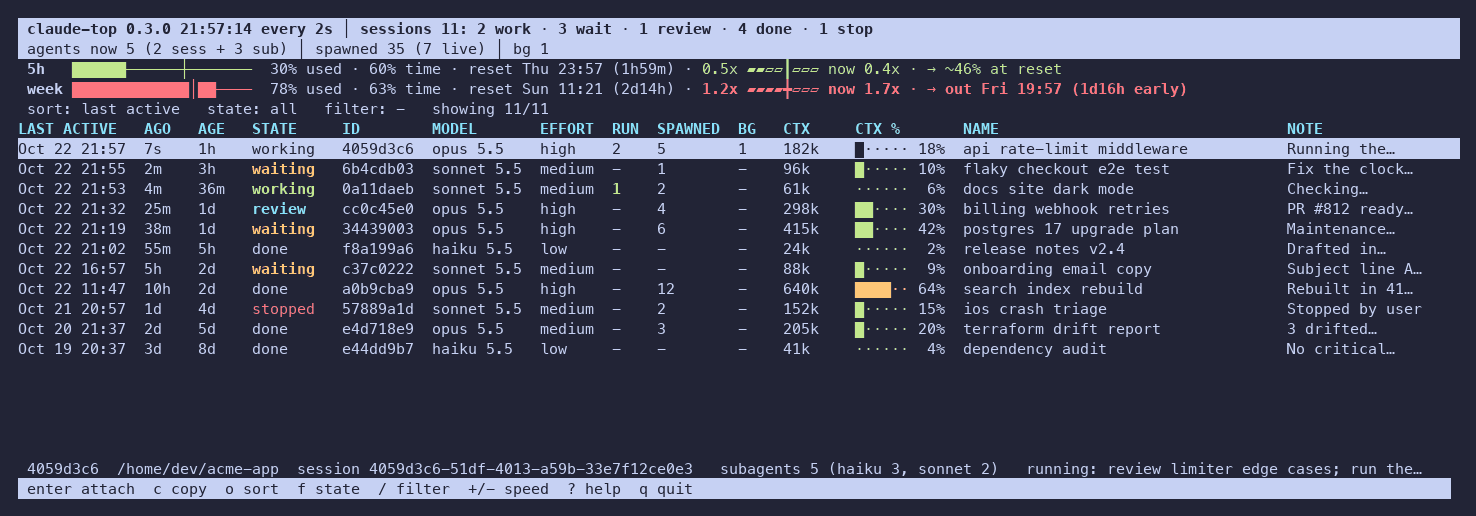Click the ios crash triage name

1034,309
